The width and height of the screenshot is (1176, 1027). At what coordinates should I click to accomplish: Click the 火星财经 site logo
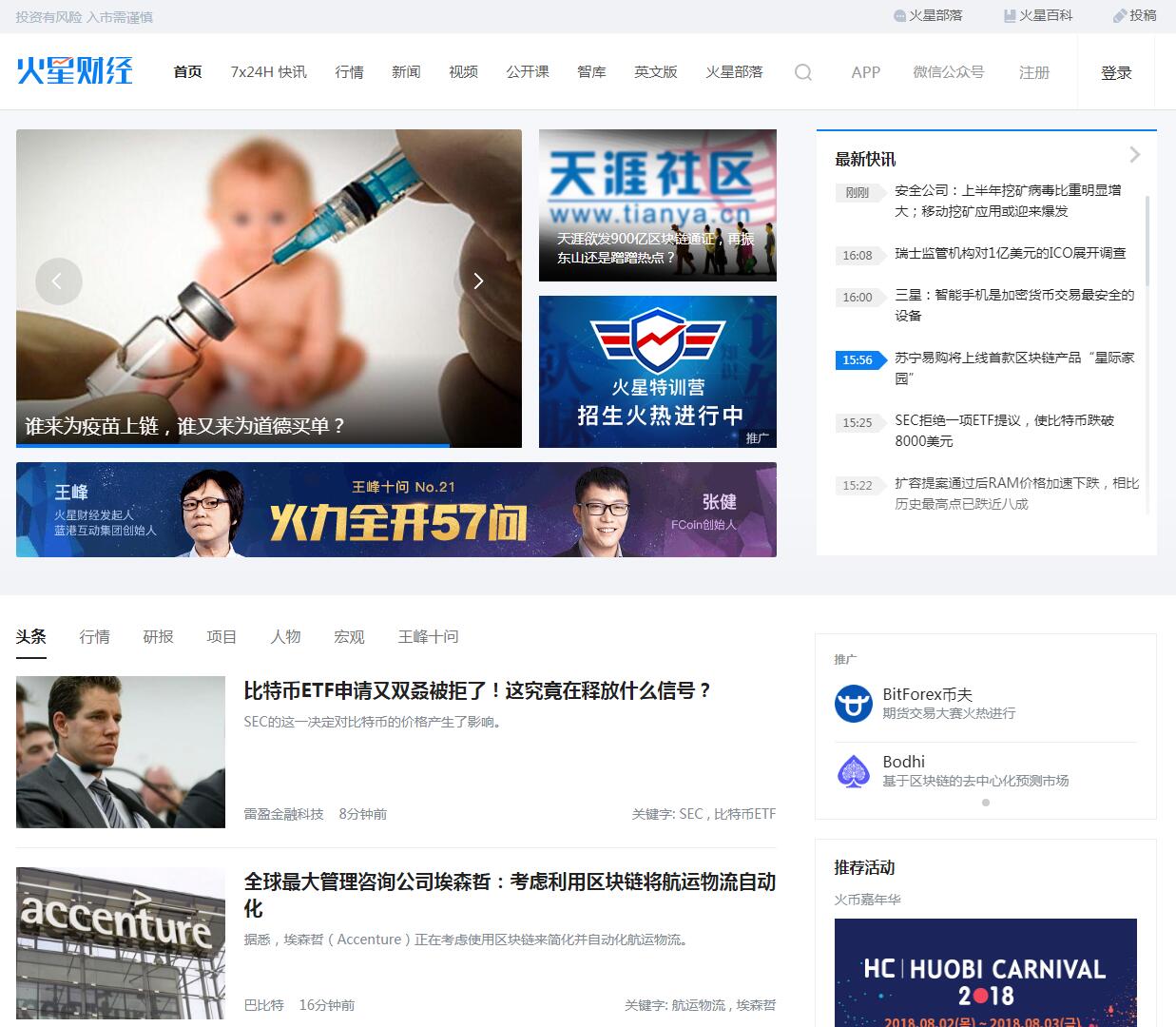click(75, 71)
